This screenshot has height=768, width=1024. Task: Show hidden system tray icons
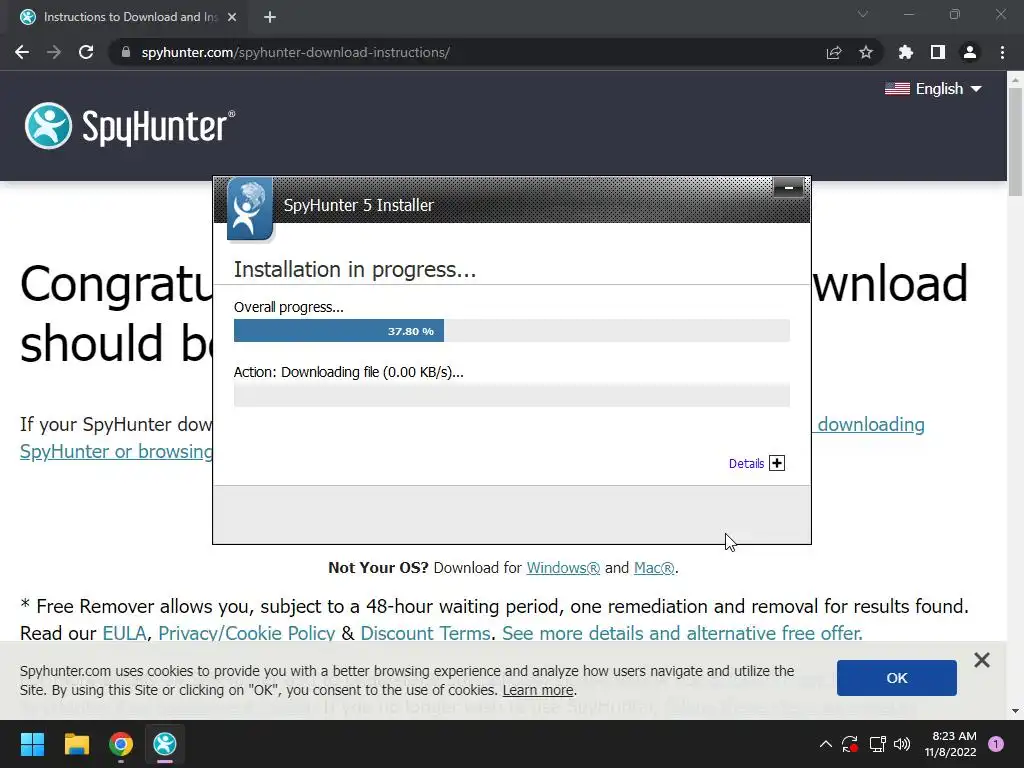point(825,744)
